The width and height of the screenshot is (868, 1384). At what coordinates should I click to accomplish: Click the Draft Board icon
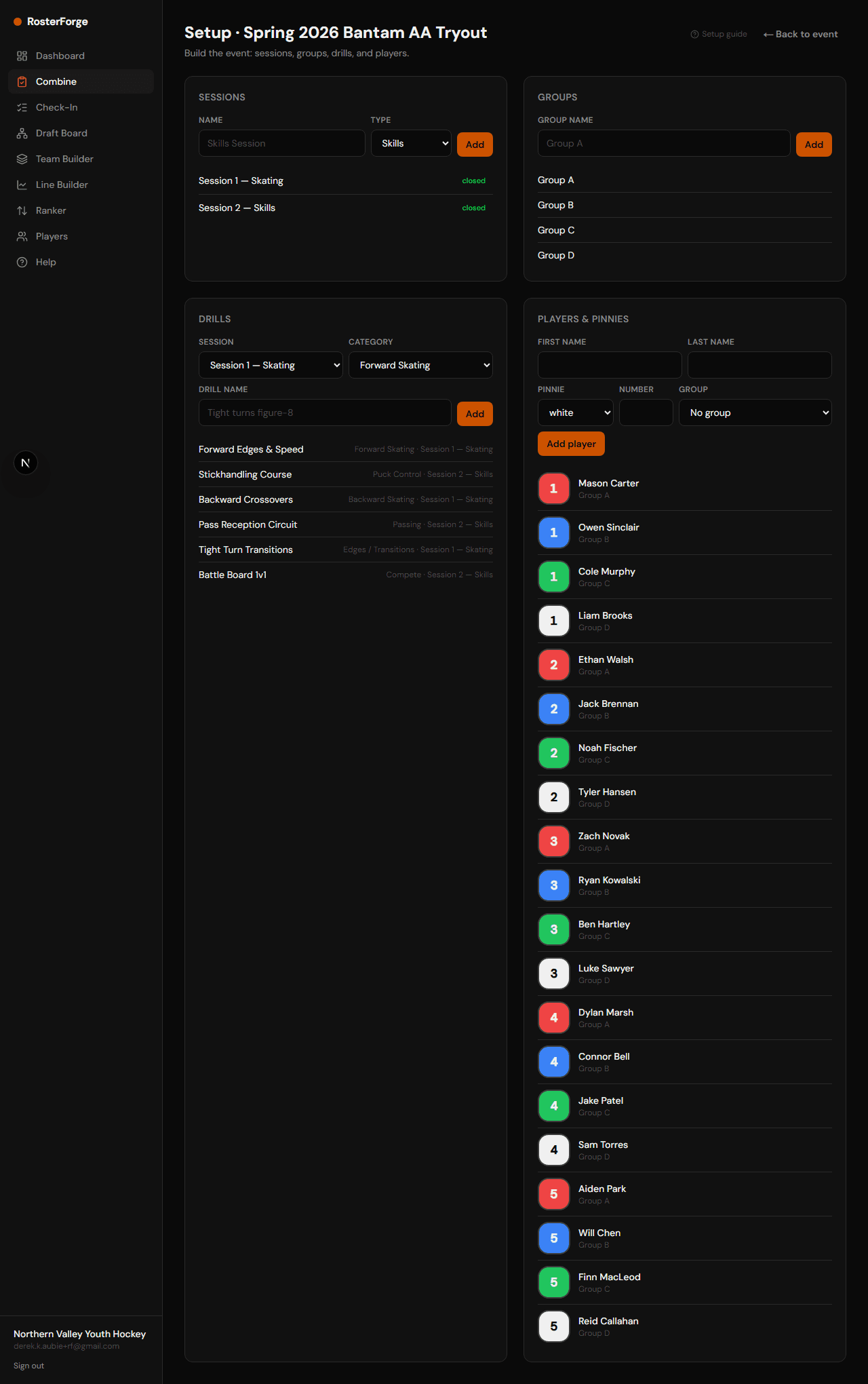click(x=22, y=133)
